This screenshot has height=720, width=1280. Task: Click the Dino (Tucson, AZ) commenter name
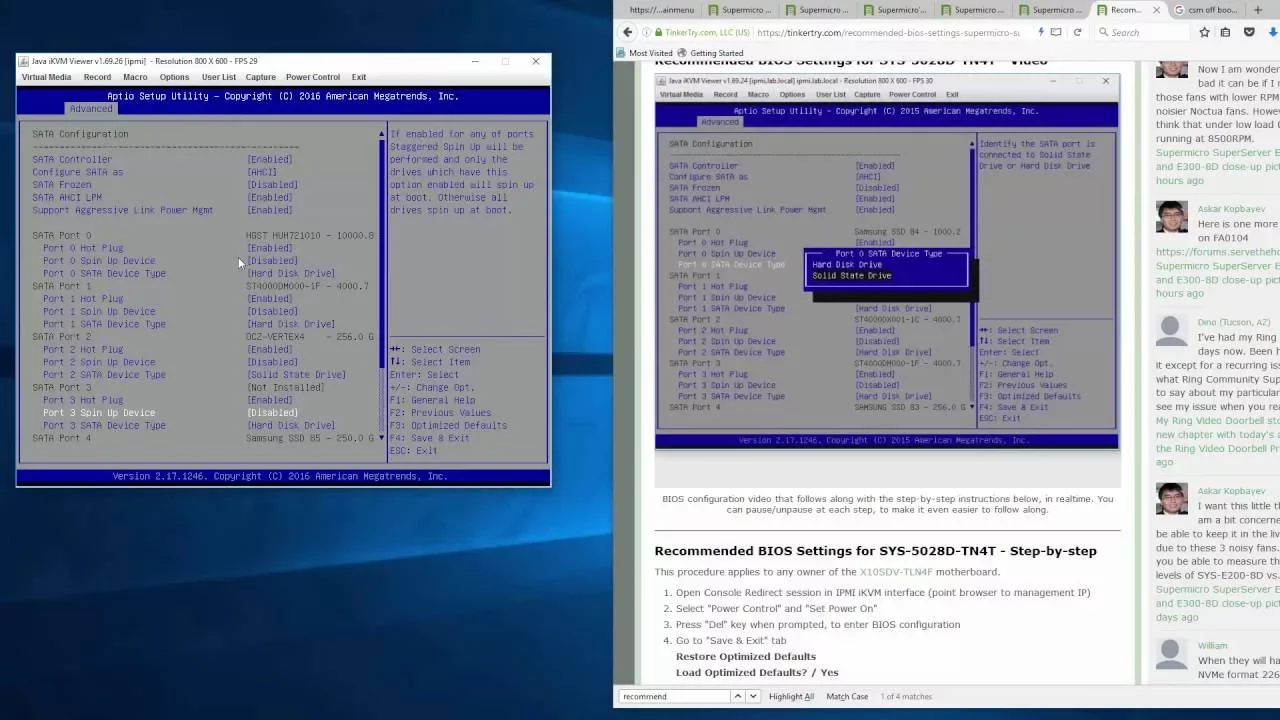[x=1233, y=322]
